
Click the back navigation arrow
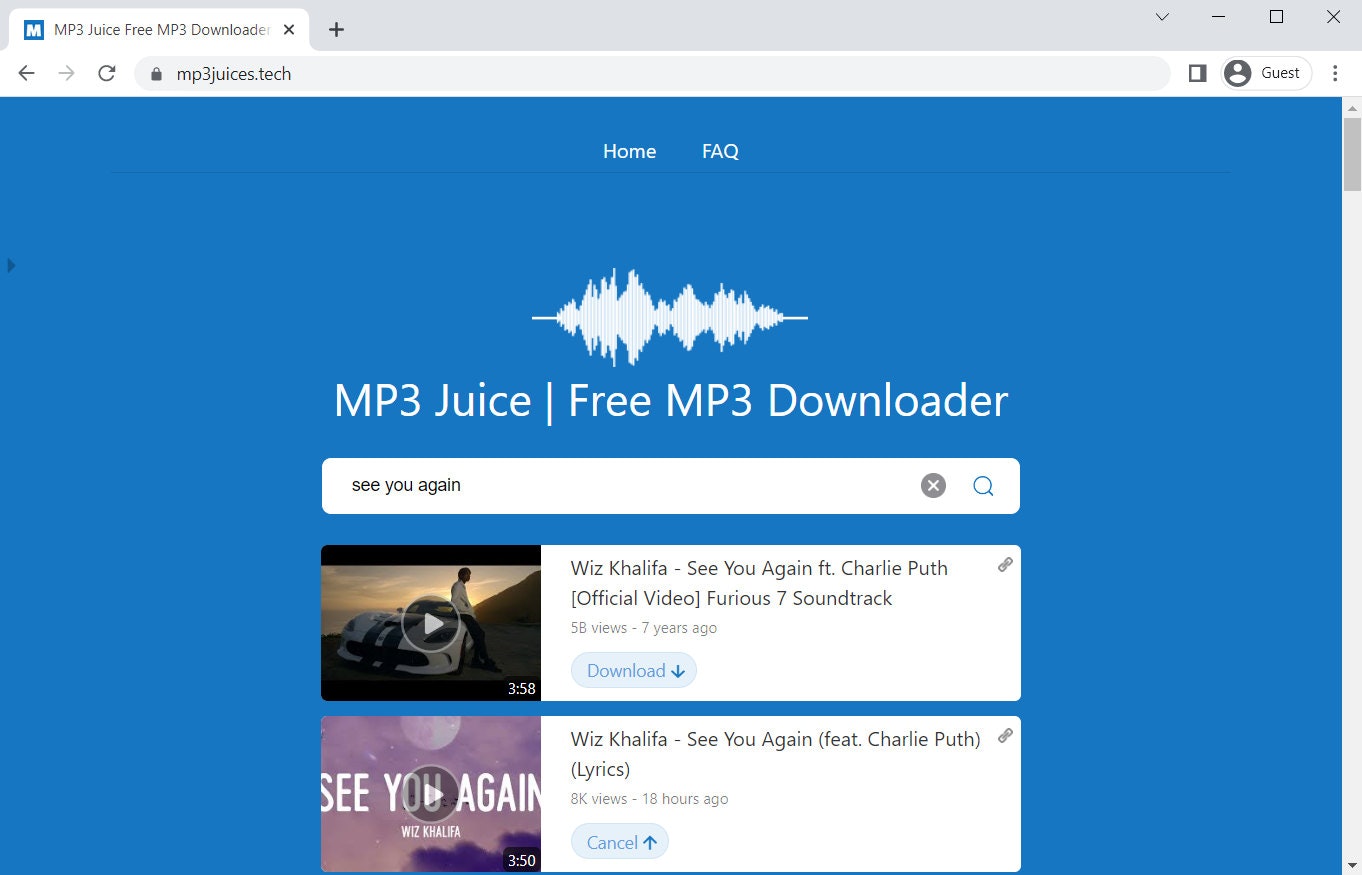(26, 73)
